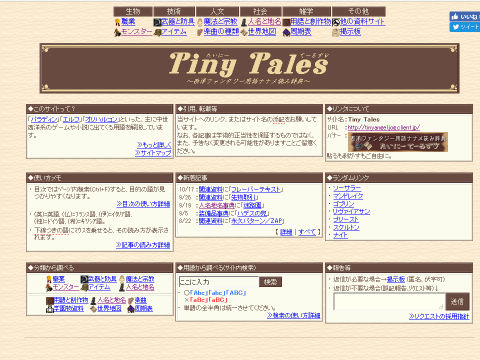Open random link スケルトン
This screenshot has width=480, height=360.
tap(346, 228)
